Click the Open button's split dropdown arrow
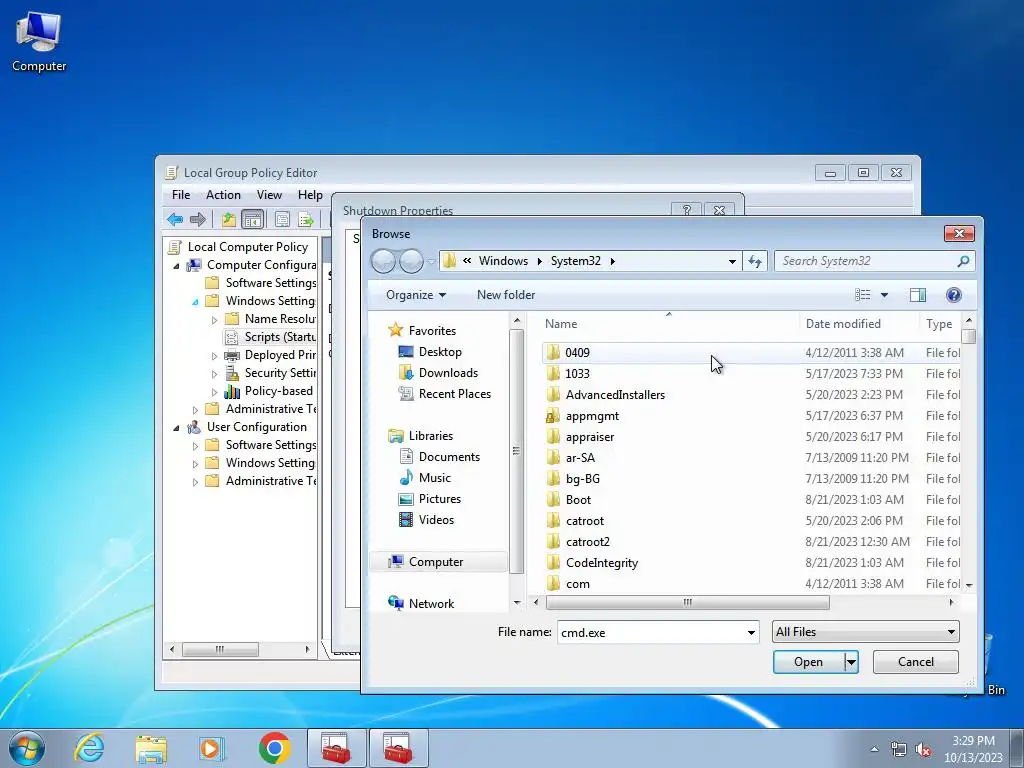The width and height of the screenshot is (1024, 768). (x=851, y=662)
